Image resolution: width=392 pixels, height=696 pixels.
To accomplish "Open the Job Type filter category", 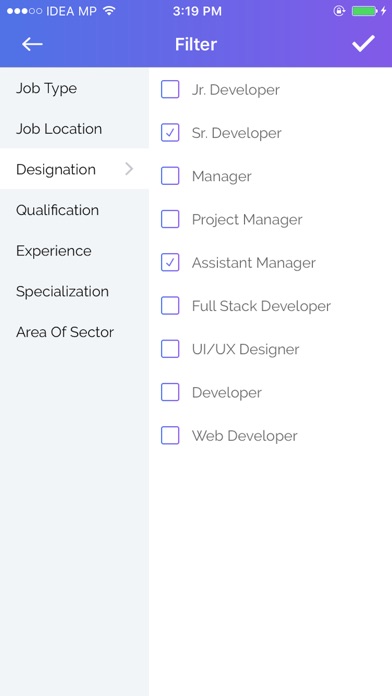I will (x=74, y=88).
